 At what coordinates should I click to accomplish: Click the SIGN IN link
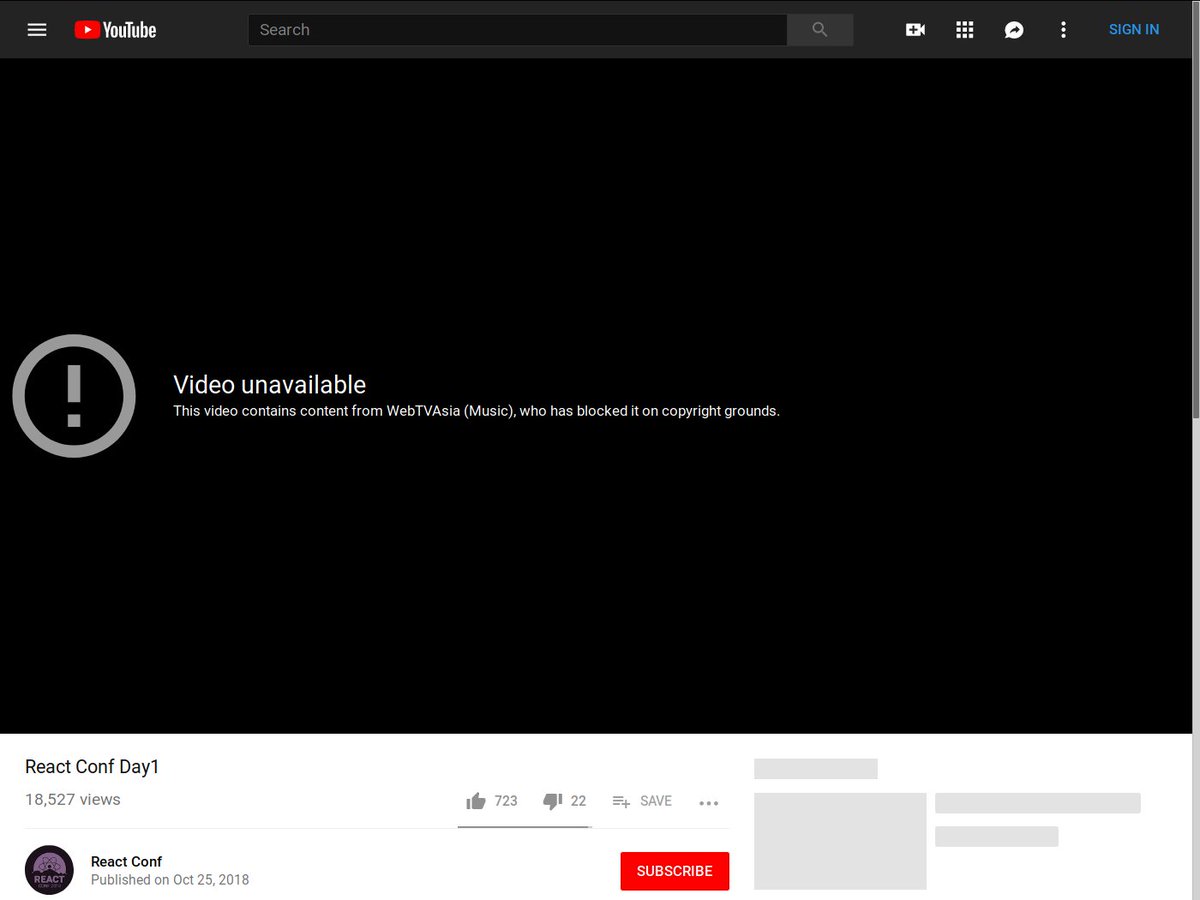(1134, 30)
